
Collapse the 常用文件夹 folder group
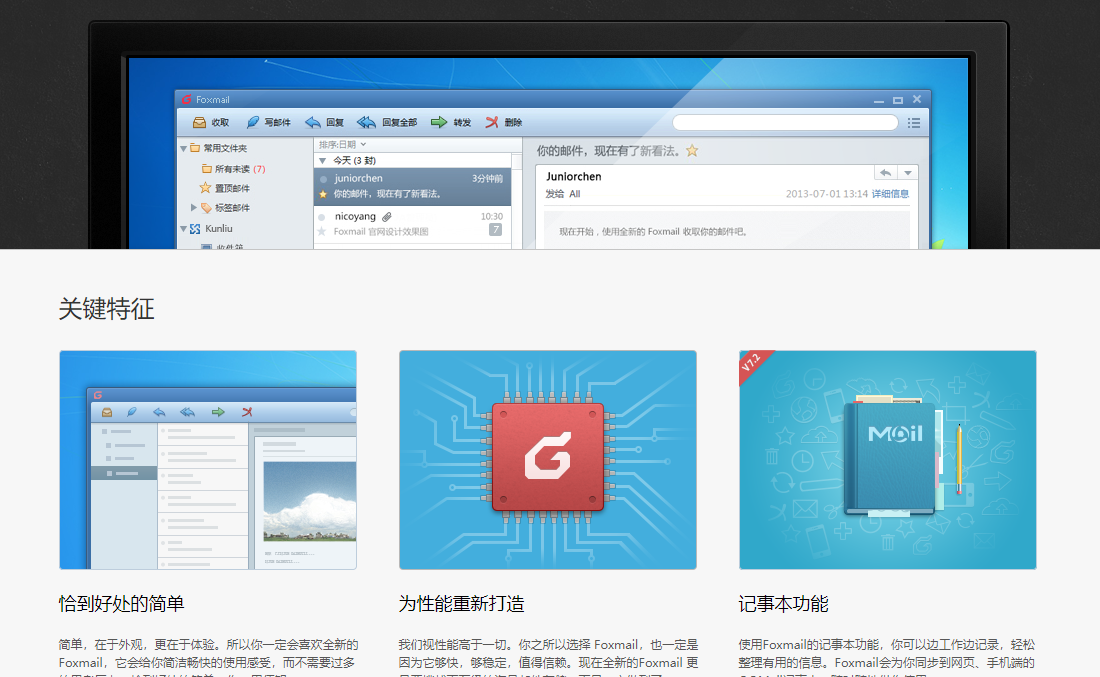click(184, 149)
